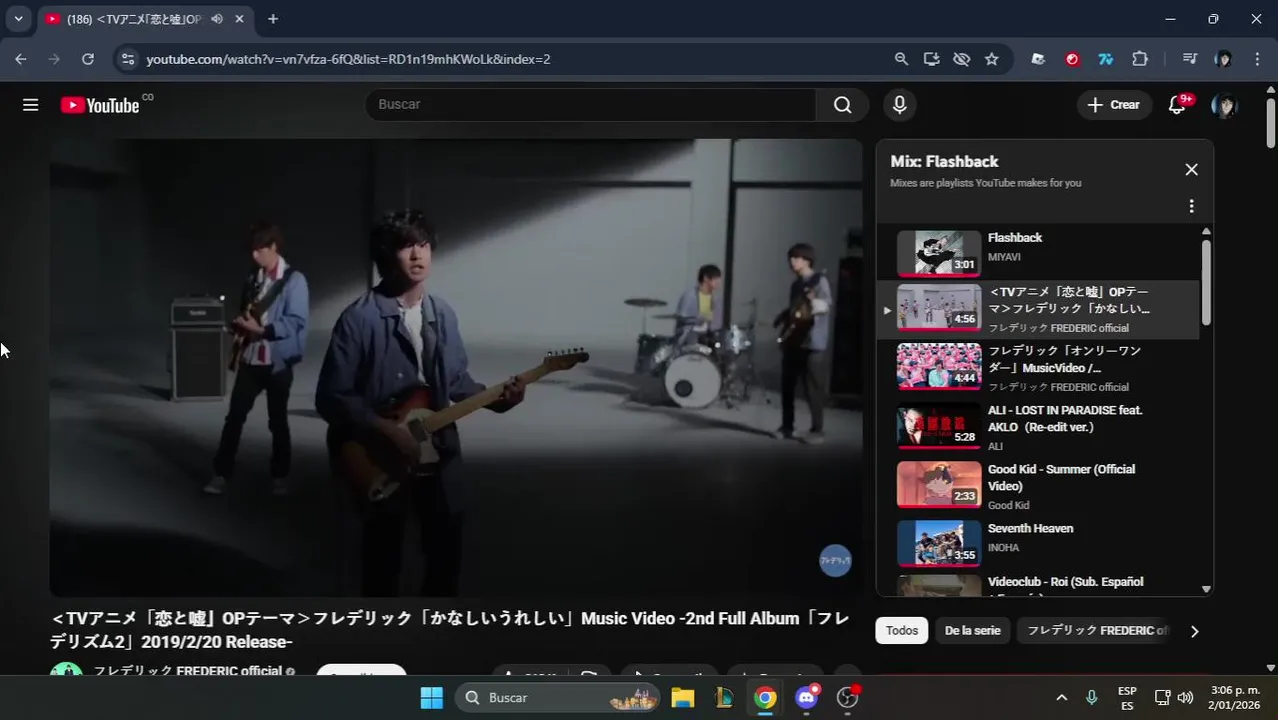1278x720 pixels.
Task: Open the volume tray speaker icon
Action: pos(1186,697)
